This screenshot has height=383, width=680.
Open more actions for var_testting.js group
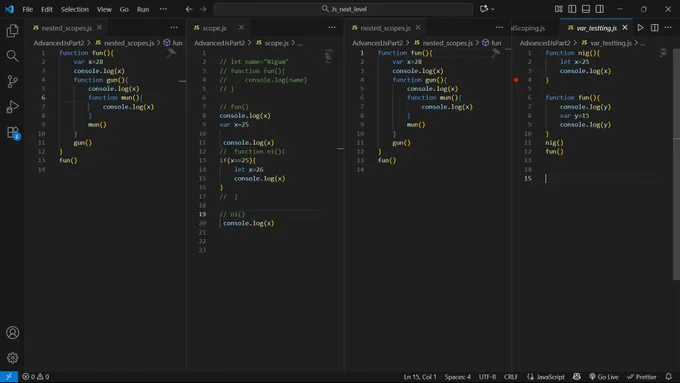668,27
